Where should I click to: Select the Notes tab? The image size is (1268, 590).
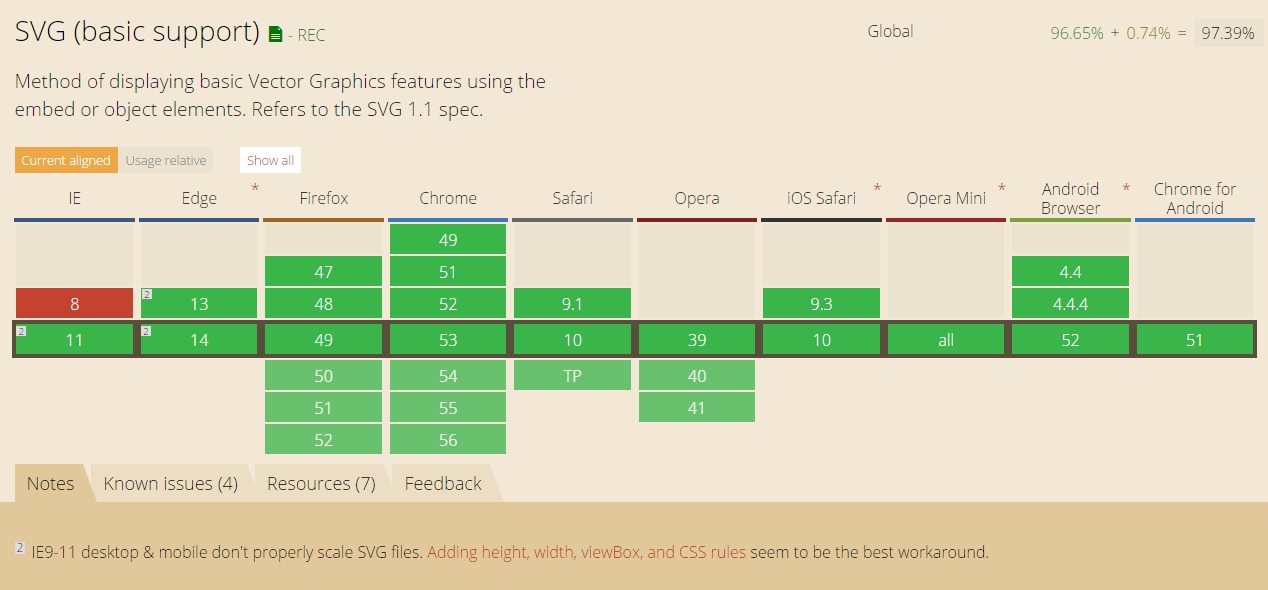click(51, 484)
